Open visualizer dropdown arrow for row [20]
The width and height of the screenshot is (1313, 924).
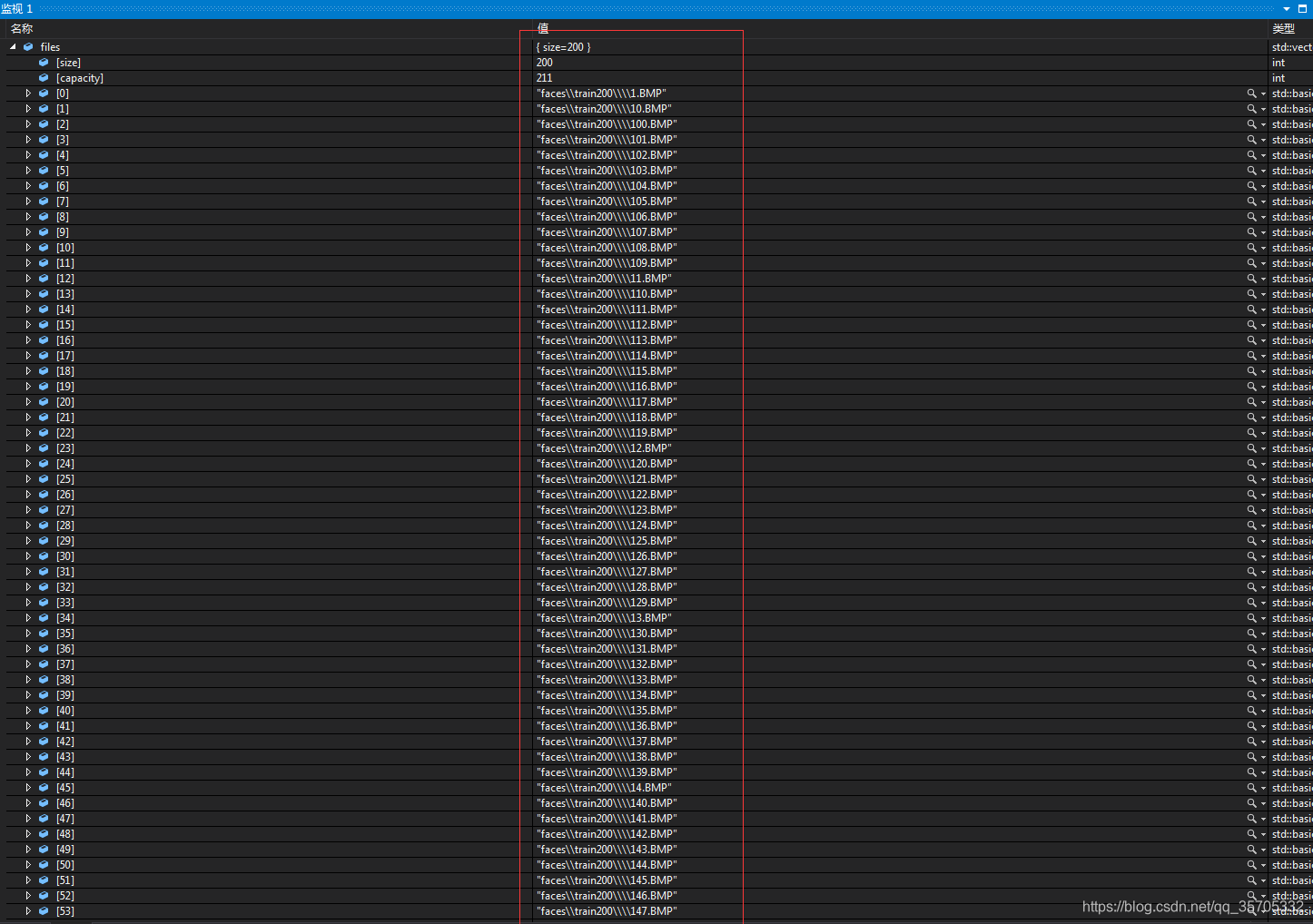coord(1263,402)
